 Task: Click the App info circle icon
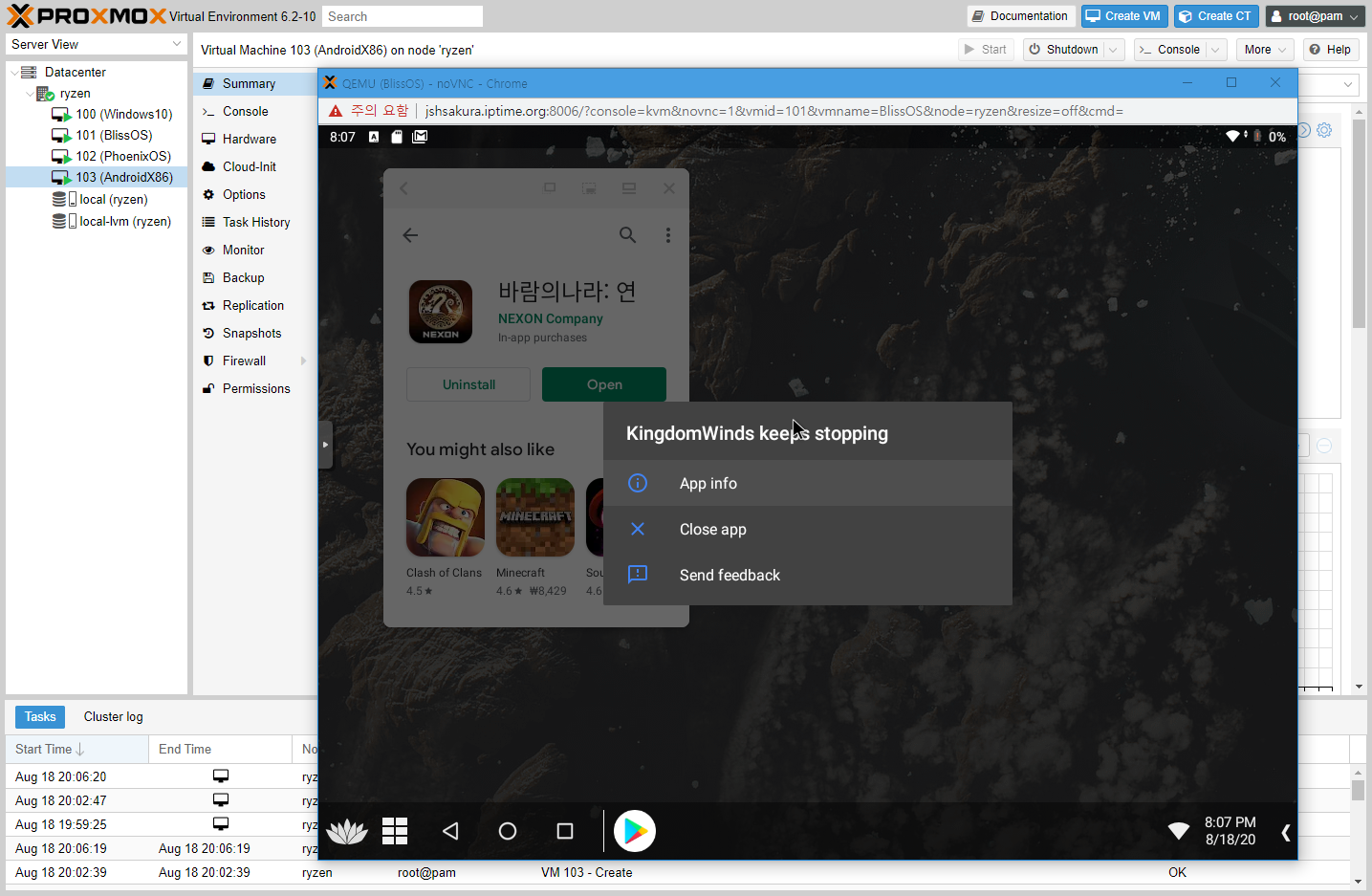point(638,483)
